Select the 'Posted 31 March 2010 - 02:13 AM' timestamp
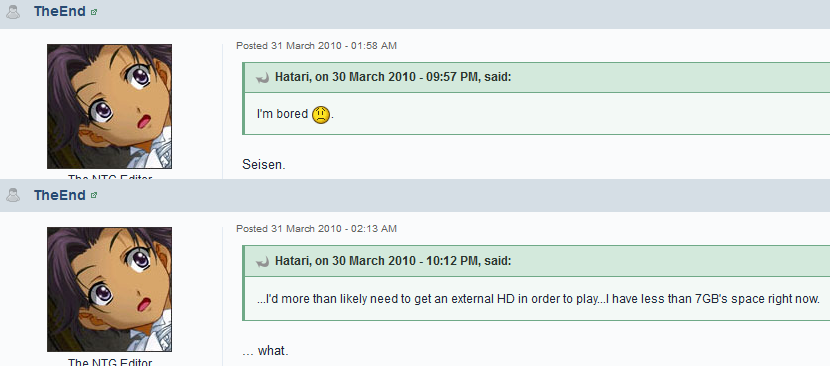Image resolution: width=830 pixels, height=366 pixels. (317, 229)
